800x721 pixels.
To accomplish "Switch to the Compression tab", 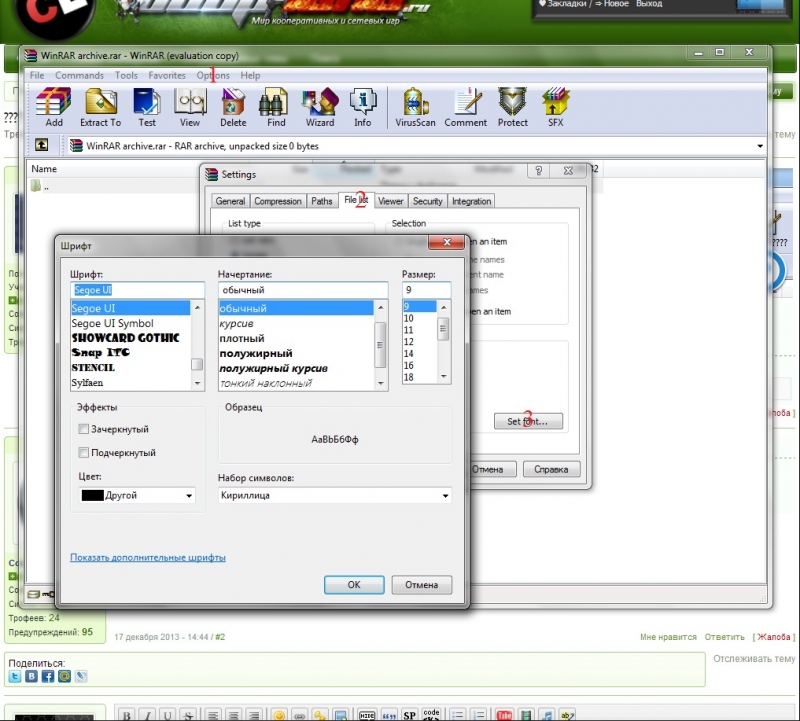I will (278, 201).
